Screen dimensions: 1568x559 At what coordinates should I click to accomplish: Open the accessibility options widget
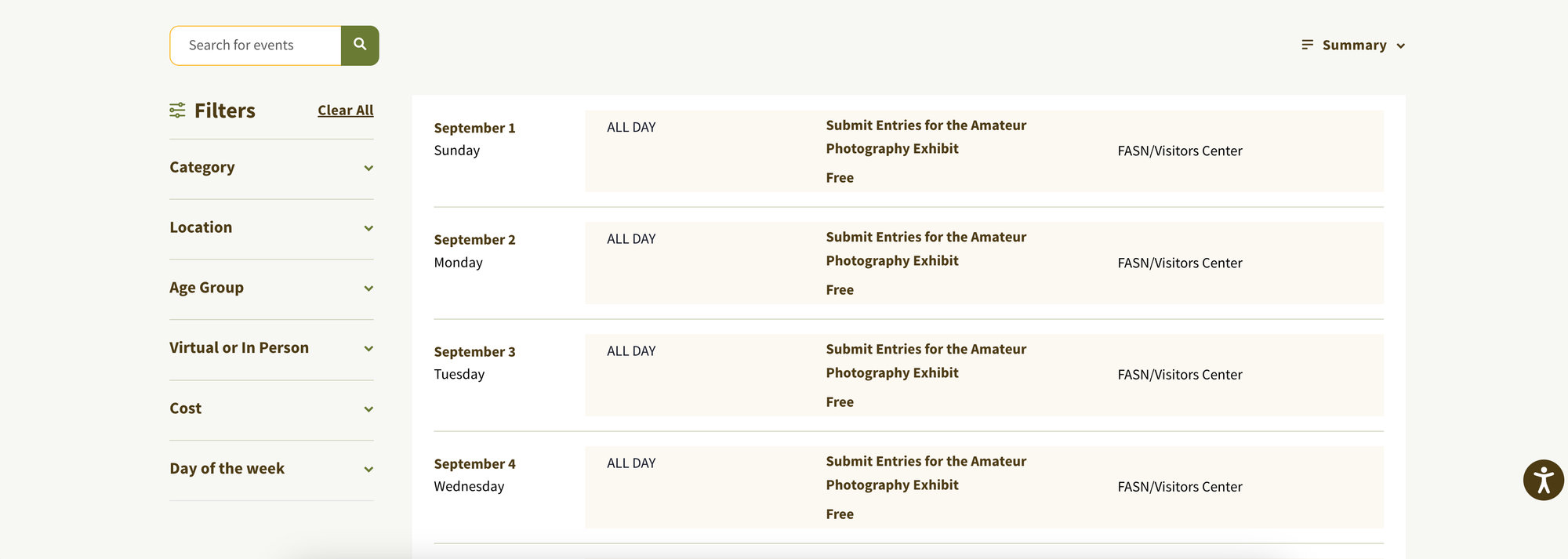1542,479
